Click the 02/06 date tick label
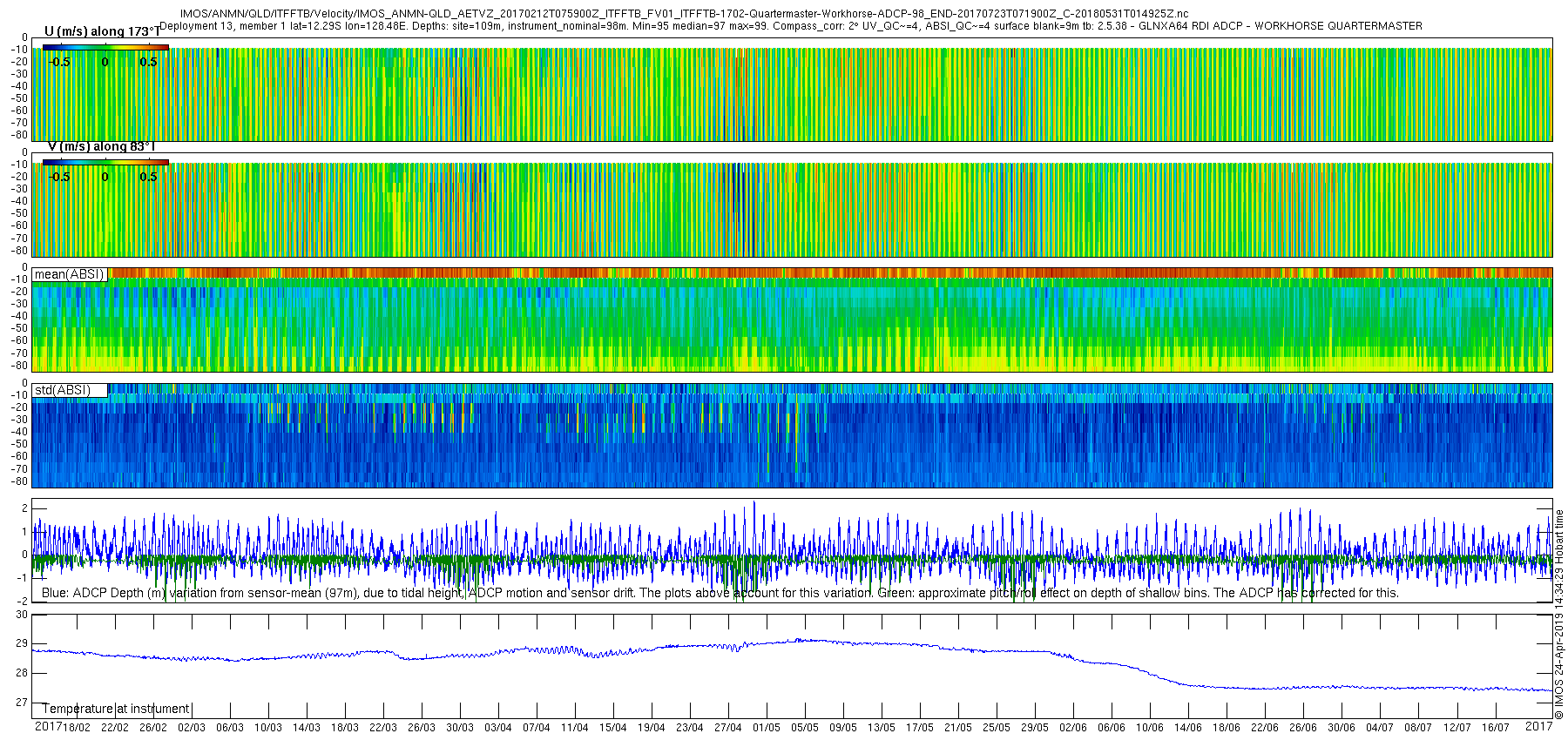The height and width of the screenshot is (740, 1568). point(1073,728)
